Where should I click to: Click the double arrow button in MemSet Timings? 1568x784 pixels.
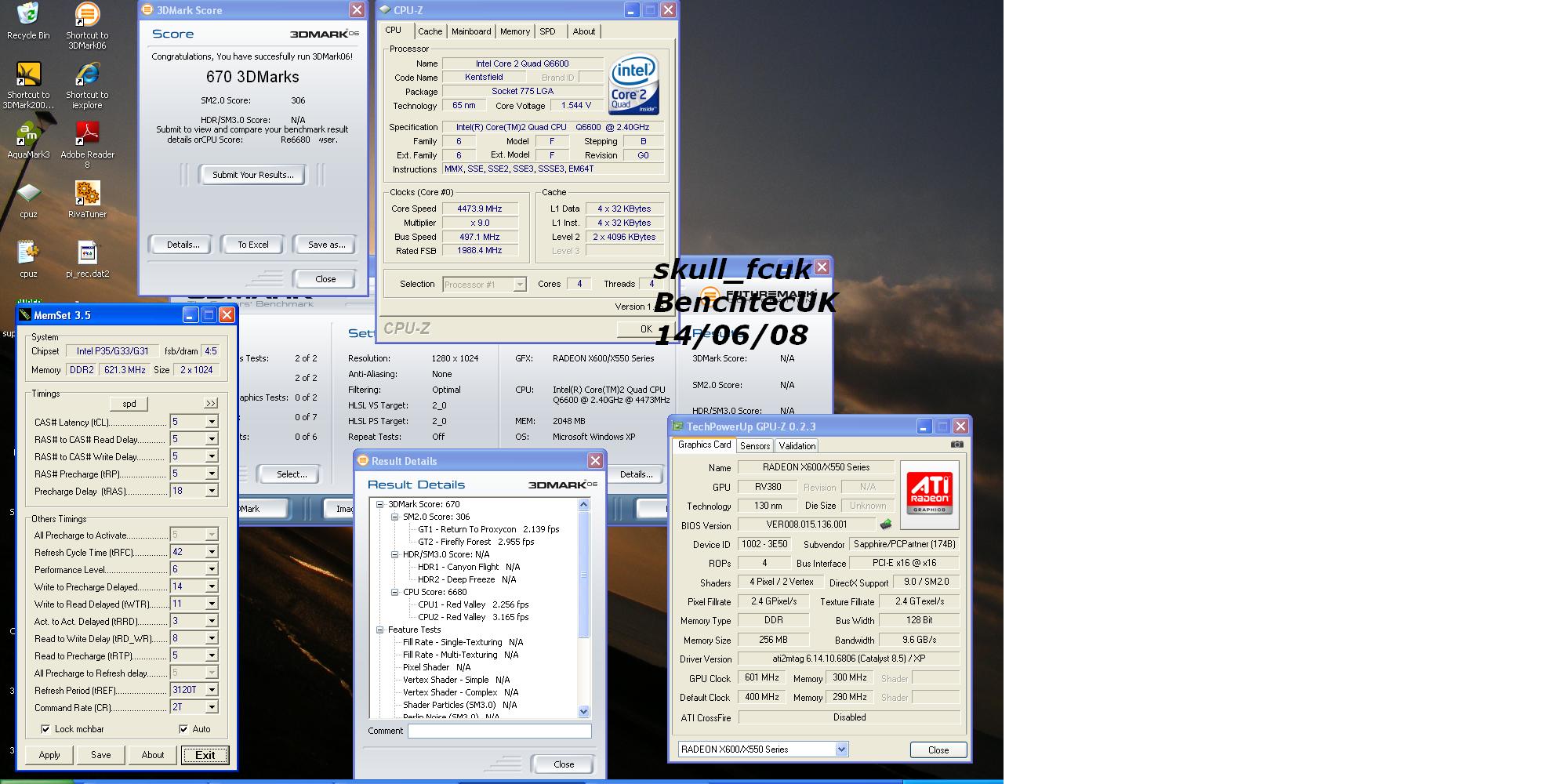point(211,404)
